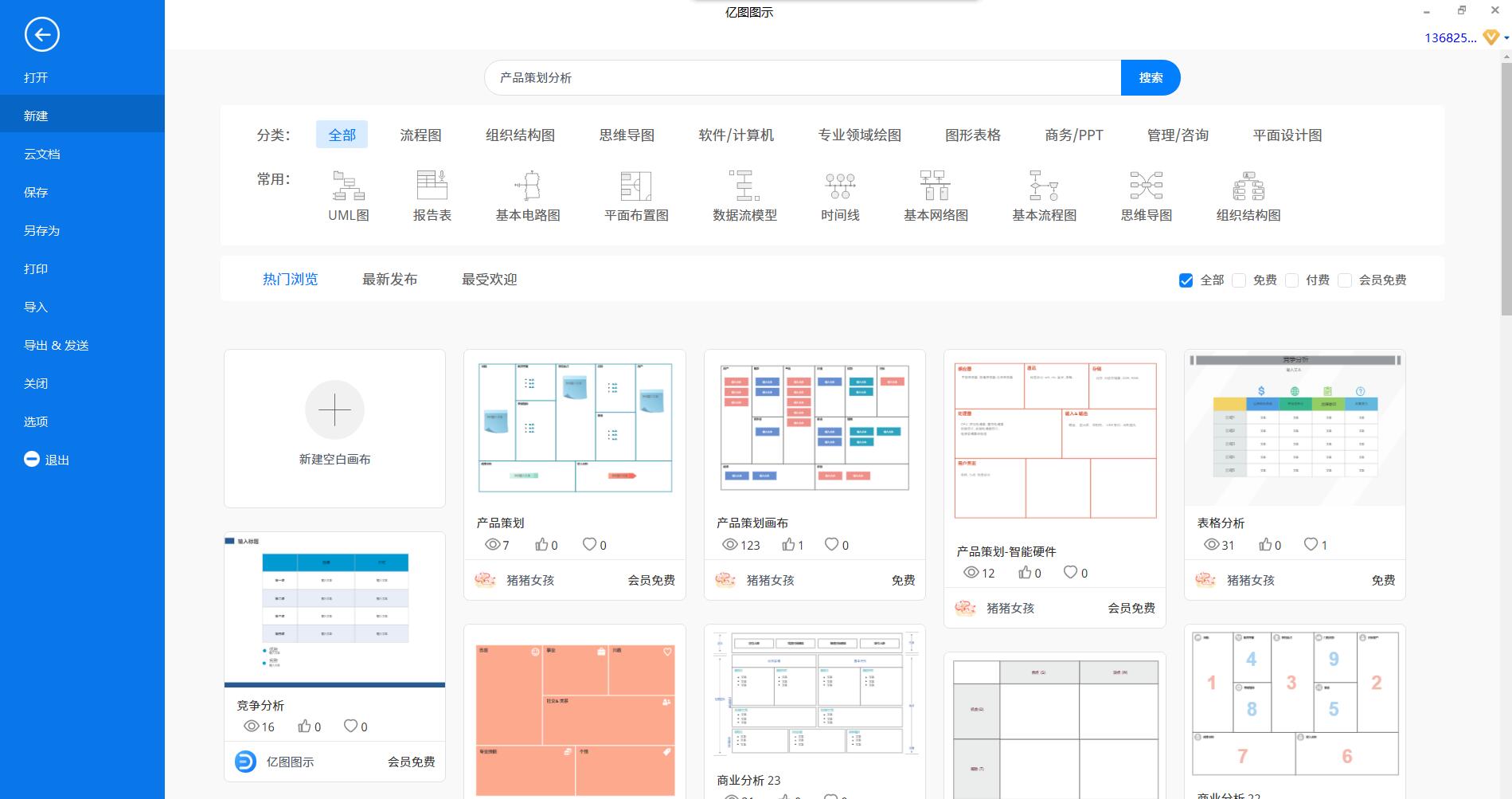The image size is (1512, 799).
Task: Check the 付费 filter checkbox
Action: [1291, 280]
